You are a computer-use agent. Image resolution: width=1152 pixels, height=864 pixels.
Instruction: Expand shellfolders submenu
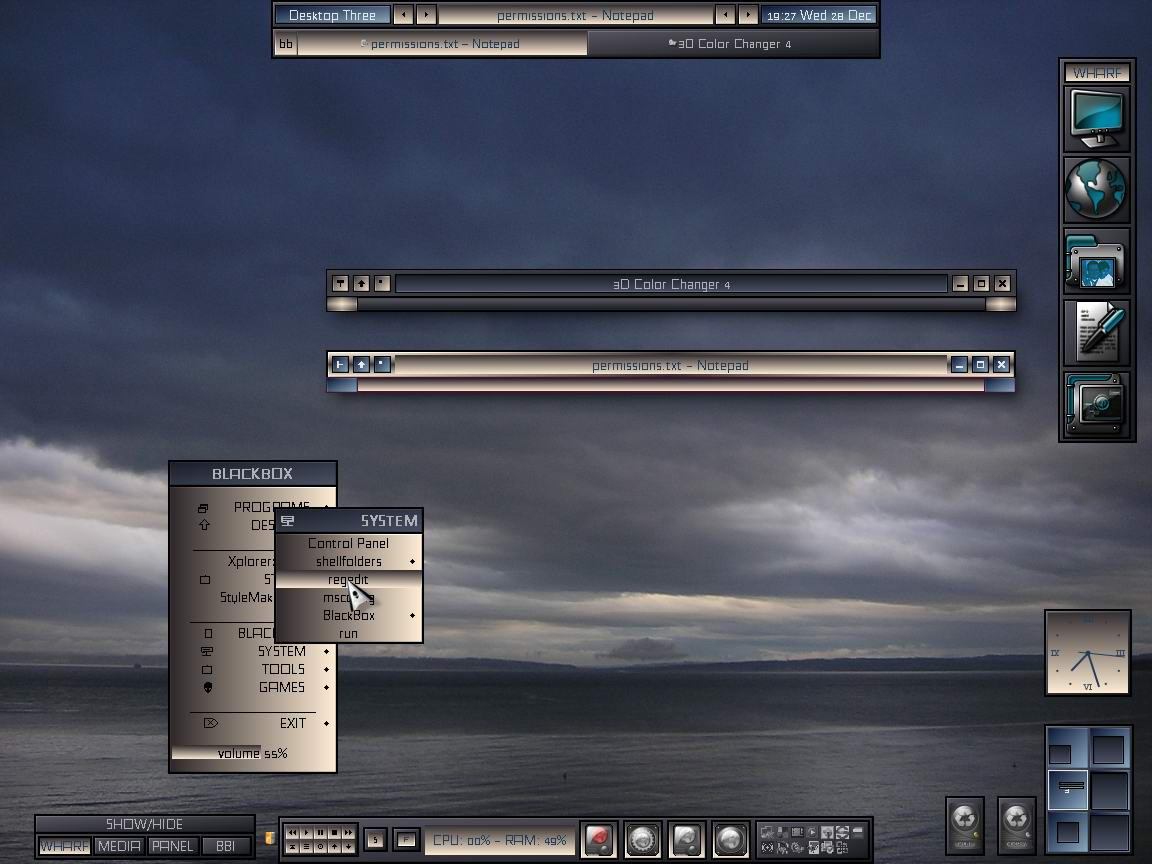[x=348, y=561]
